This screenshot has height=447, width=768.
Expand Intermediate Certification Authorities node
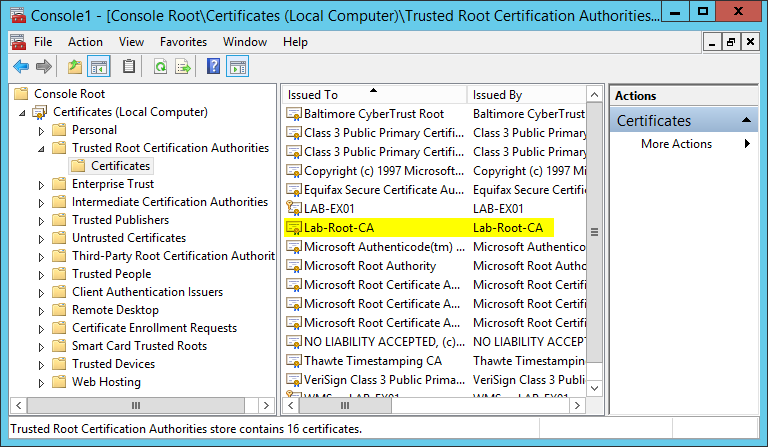point(41,203)
